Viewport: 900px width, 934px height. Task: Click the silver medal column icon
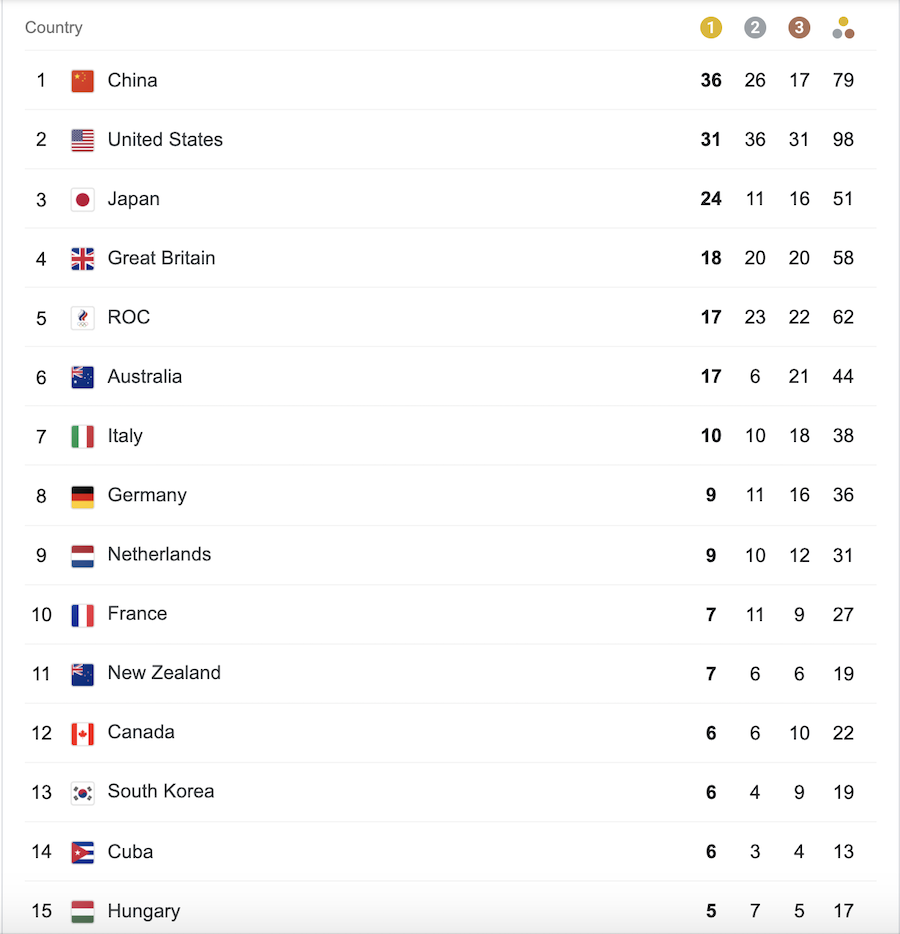tap(755, 27)
